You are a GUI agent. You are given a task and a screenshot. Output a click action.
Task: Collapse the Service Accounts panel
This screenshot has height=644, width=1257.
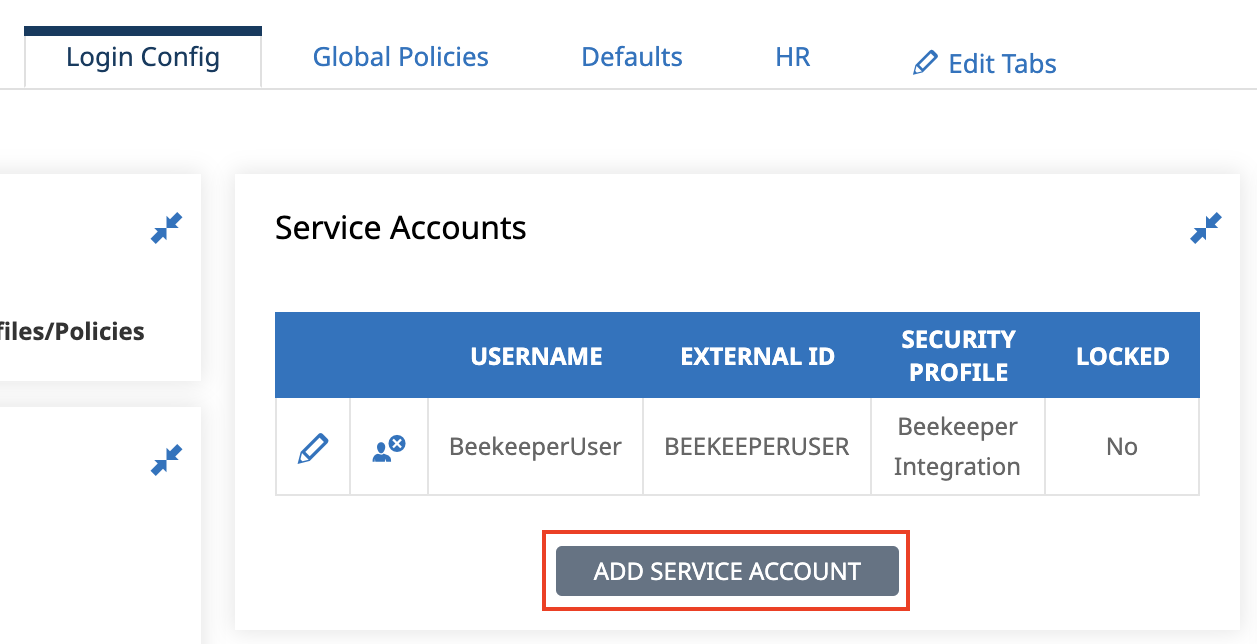1206,227
